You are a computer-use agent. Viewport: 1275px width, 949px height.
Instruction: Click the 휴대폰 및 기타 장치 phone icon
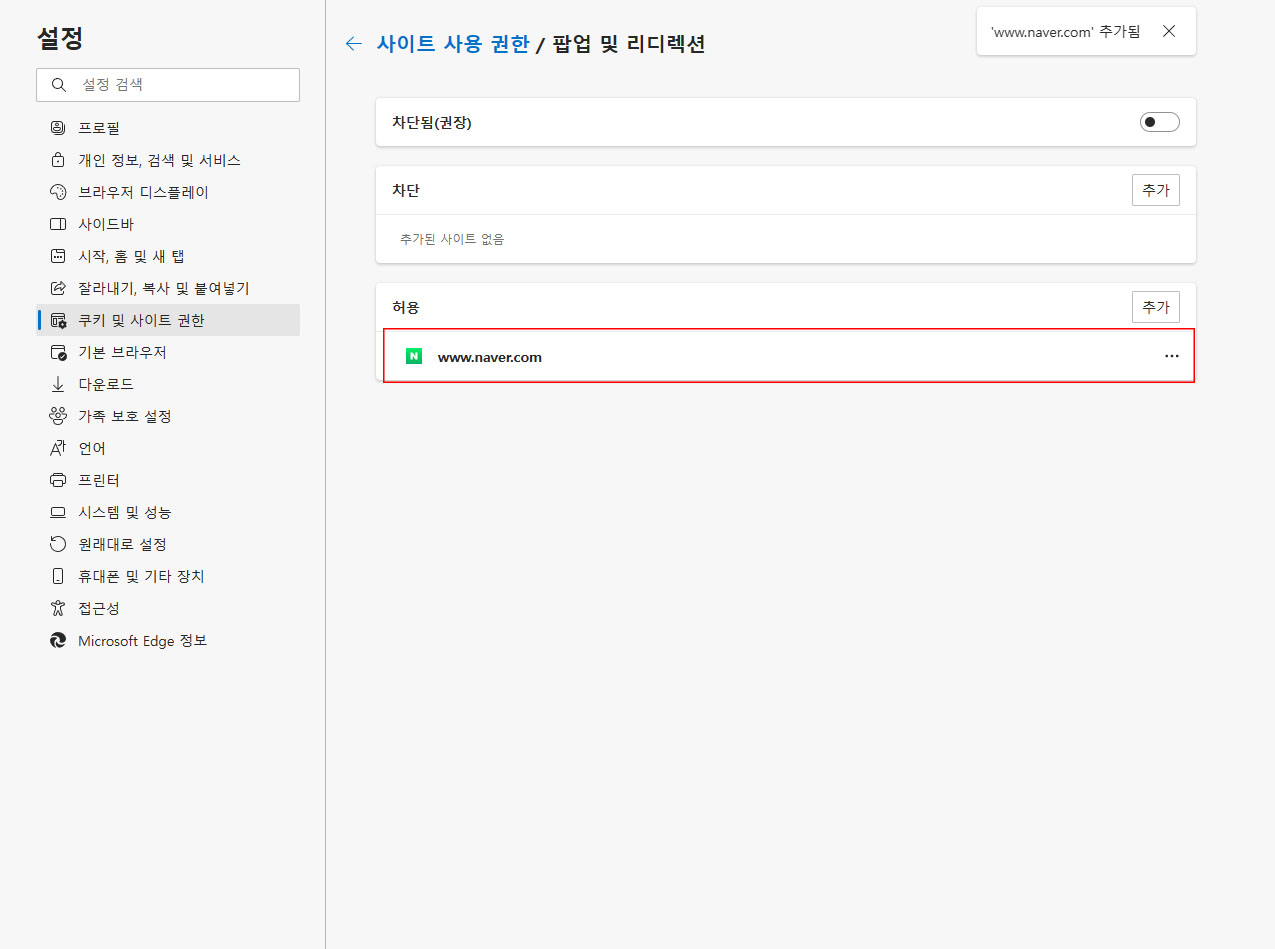point(58,576)
